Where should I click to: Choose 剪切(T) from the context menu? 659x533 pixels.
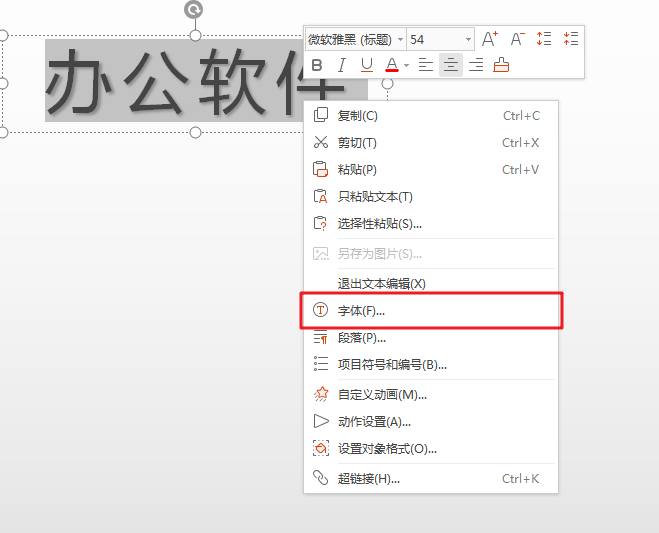(431, 142)
